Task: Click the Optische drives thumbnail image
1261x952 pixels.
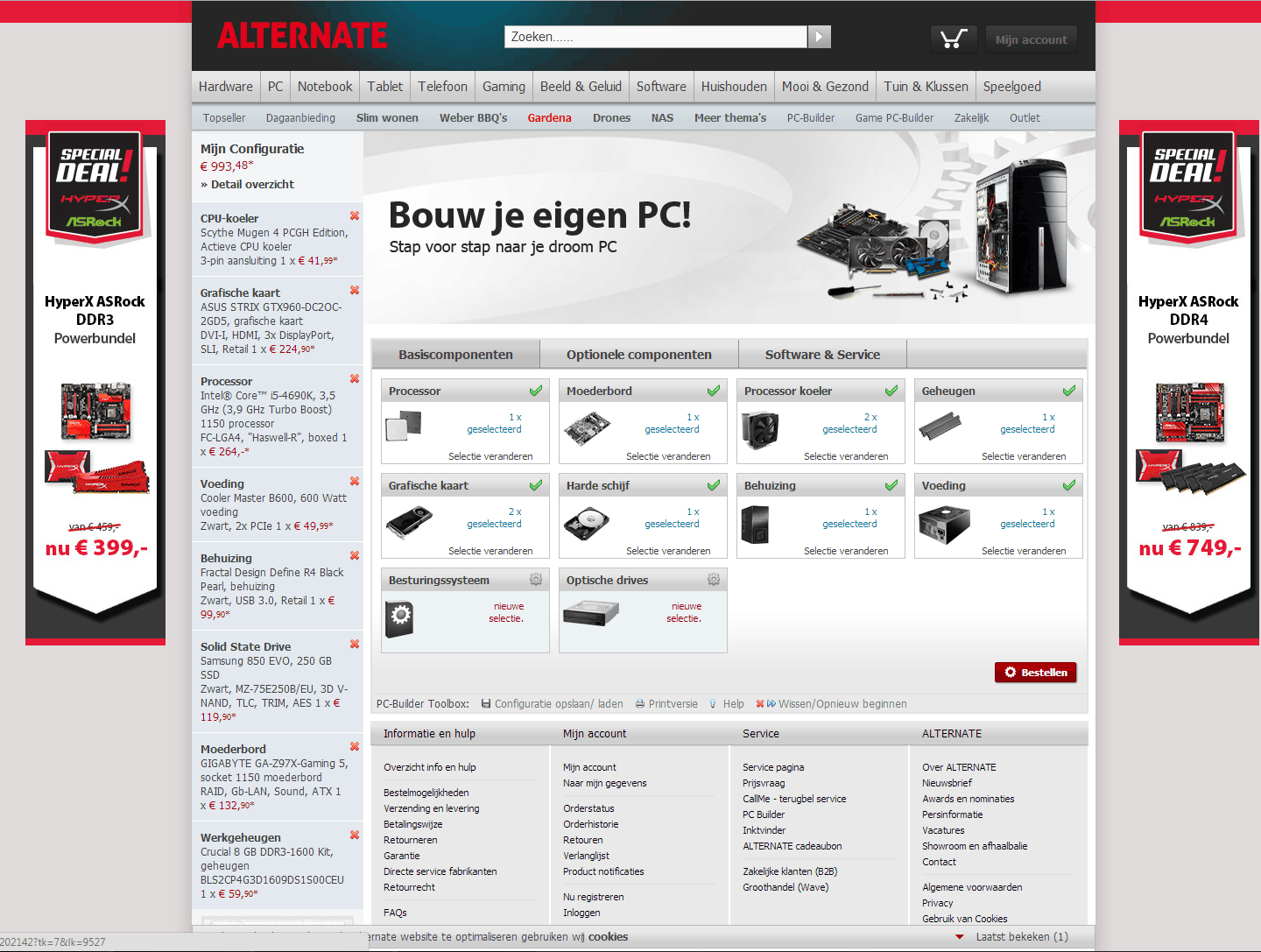Action: (591, 611)
